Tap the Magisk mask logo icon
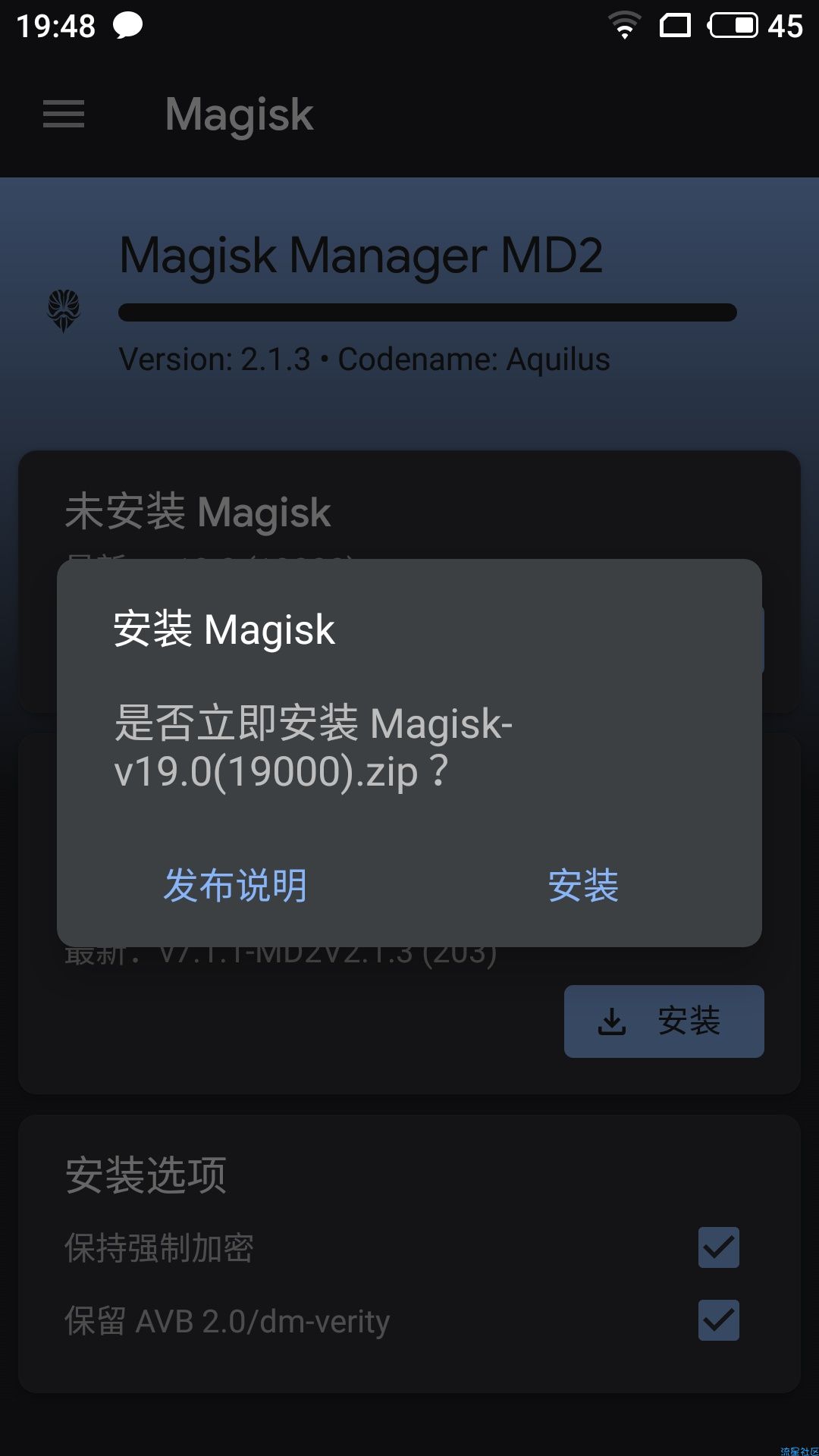The height and width of the screenshot is (1456, 819). [x=64, y=311]
